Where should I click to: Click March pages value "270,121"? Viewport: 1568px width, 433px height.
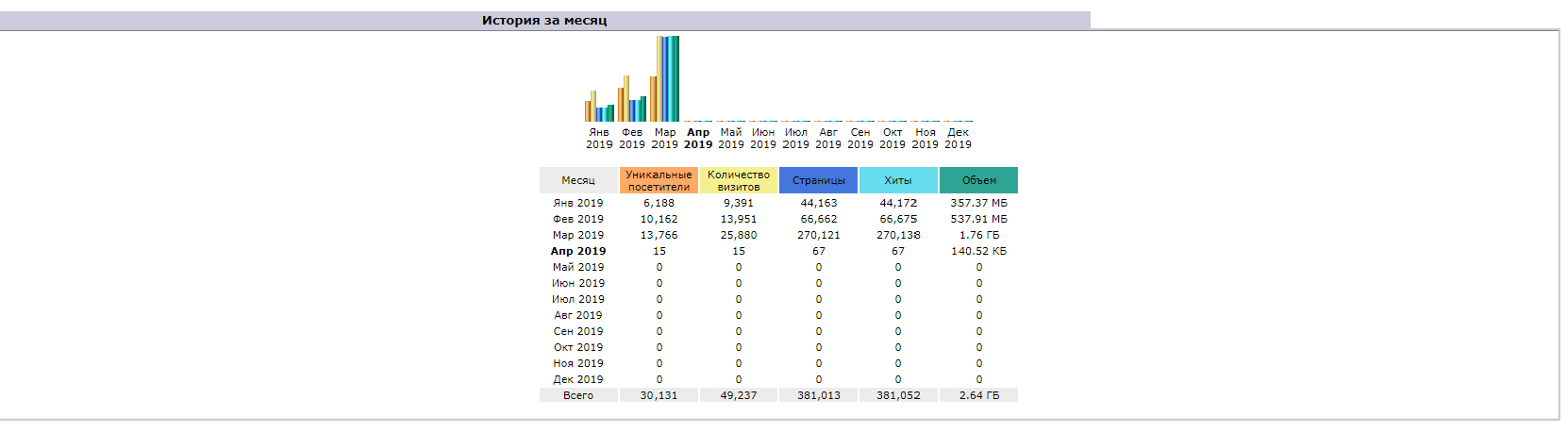[x=818, y=235]
